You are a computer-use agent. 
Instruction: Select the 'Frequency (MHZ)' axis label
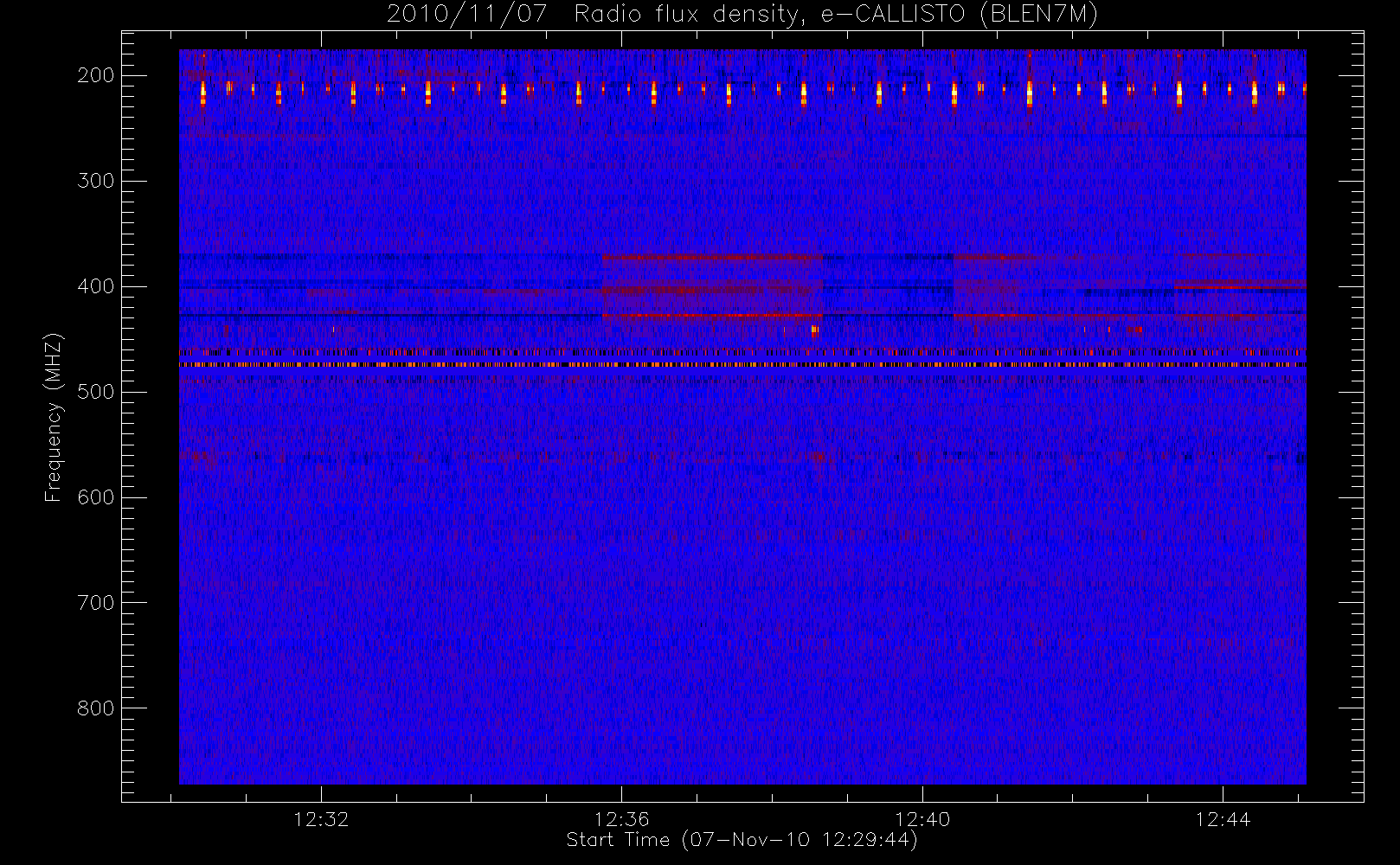[x=54, y=417]
